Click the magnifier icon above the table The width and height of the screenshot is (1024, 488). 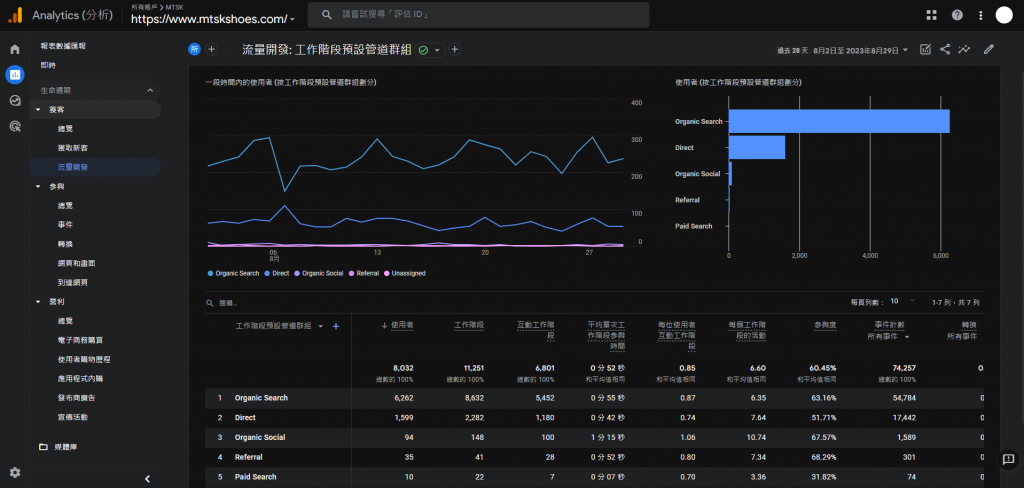(x=210, y=303)
